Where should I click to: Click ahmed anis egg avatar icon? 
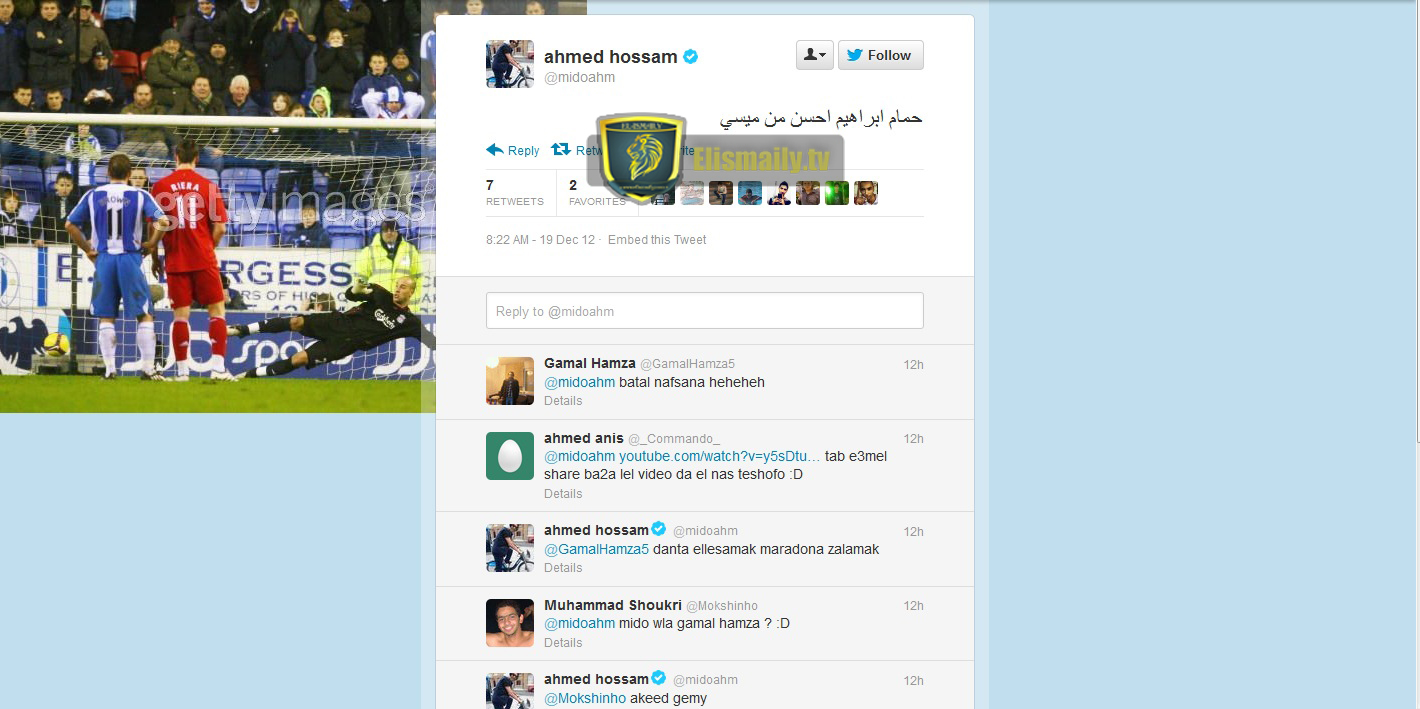point(510,456)
